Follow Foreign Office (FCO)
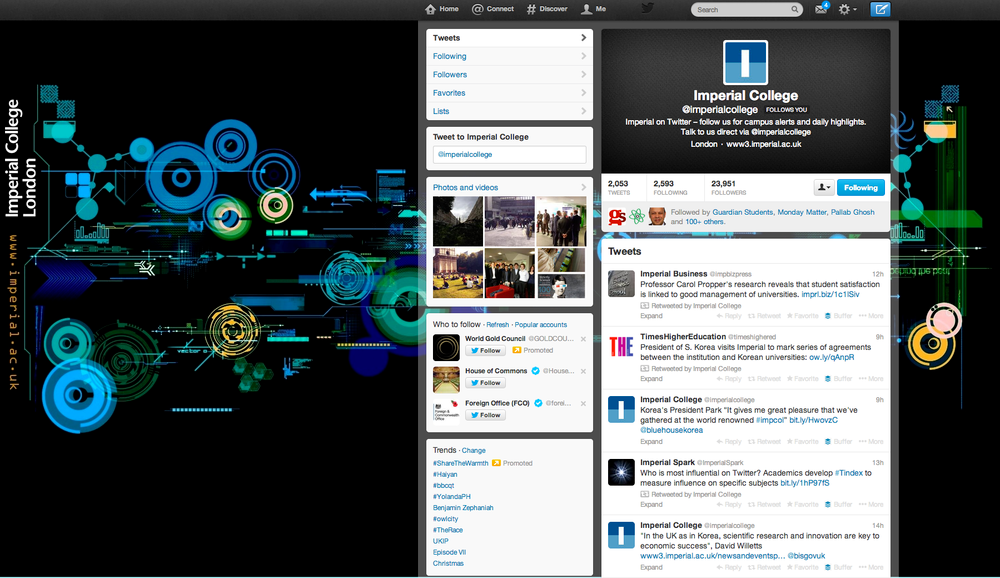The height and width of the screenshot is (578, 1000). 485,415
